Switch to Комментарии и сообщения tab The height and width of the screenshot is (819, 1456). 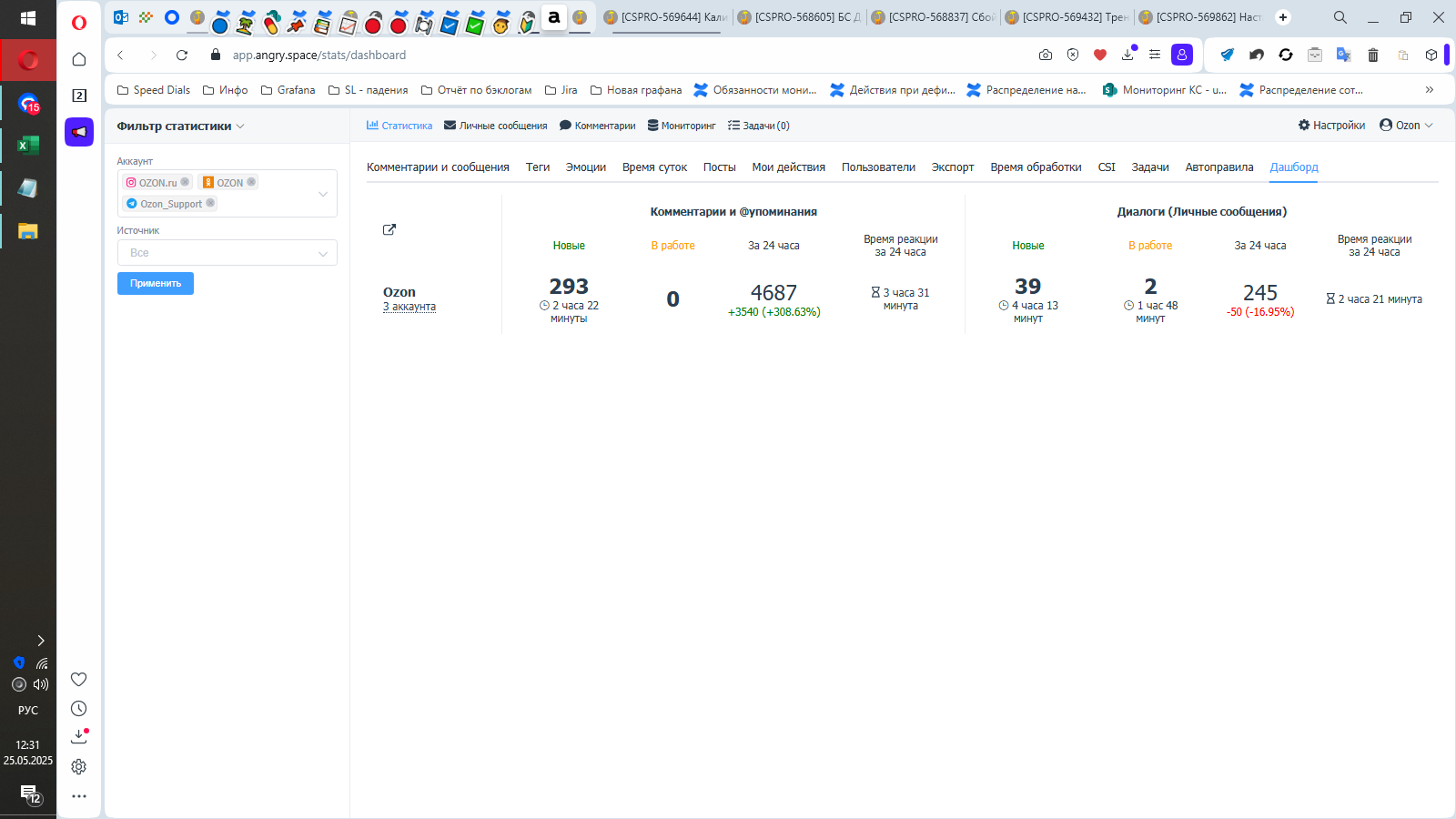pos(438,167)
